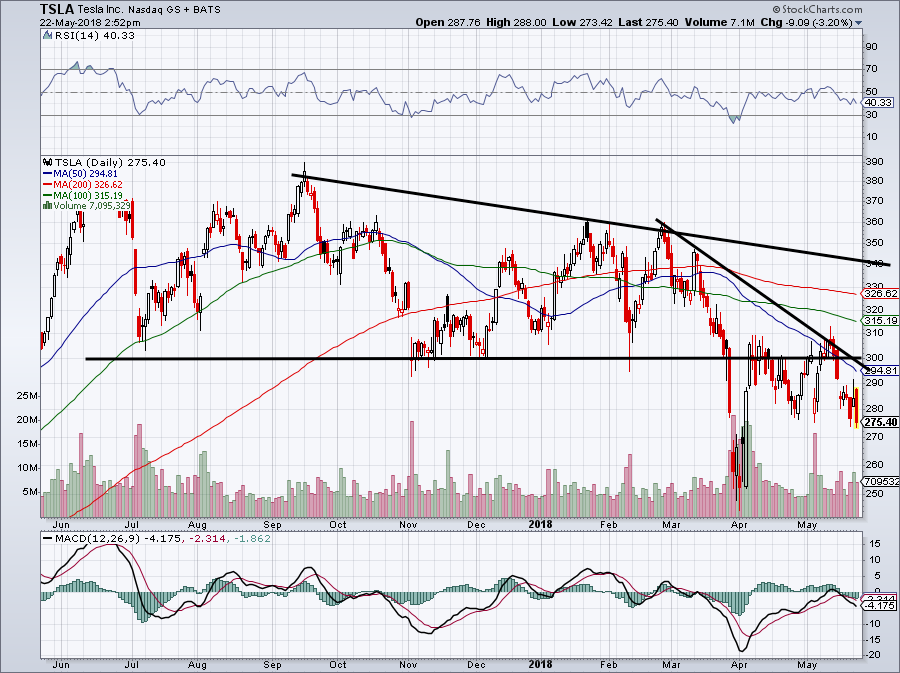The height and width of the screenshot is (673, 900).
Task: Click the black line marker before MACD(12,26,9)
Action: [46, 539]
